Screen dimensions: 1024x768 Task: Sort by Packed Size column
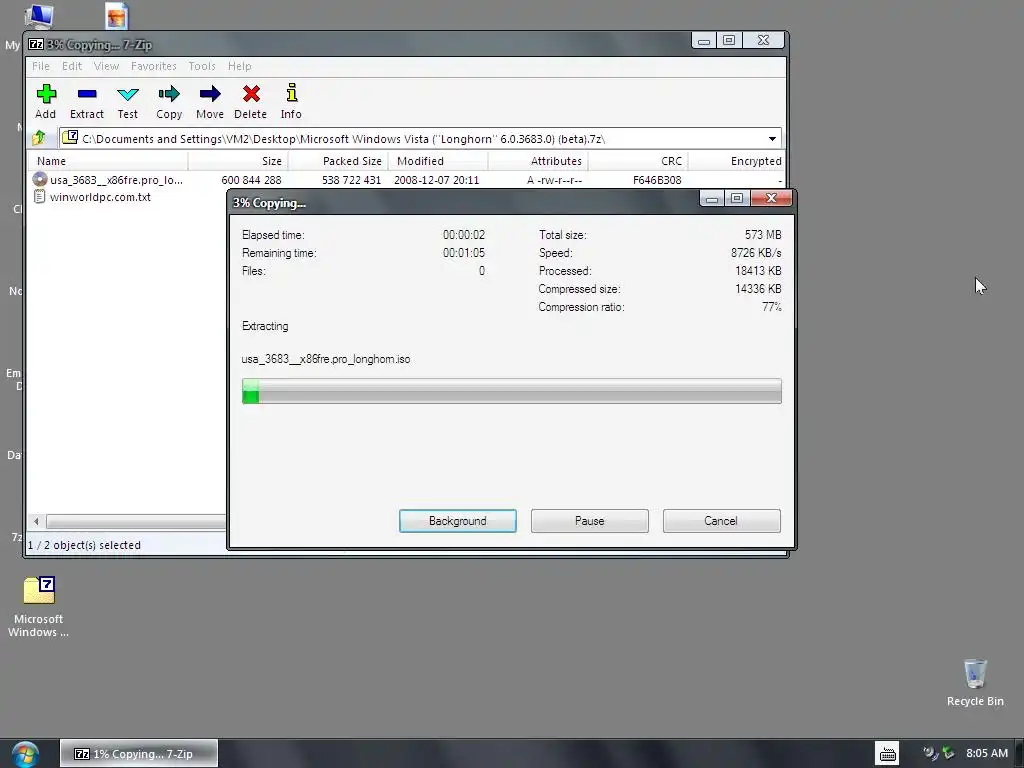point(338,161)
